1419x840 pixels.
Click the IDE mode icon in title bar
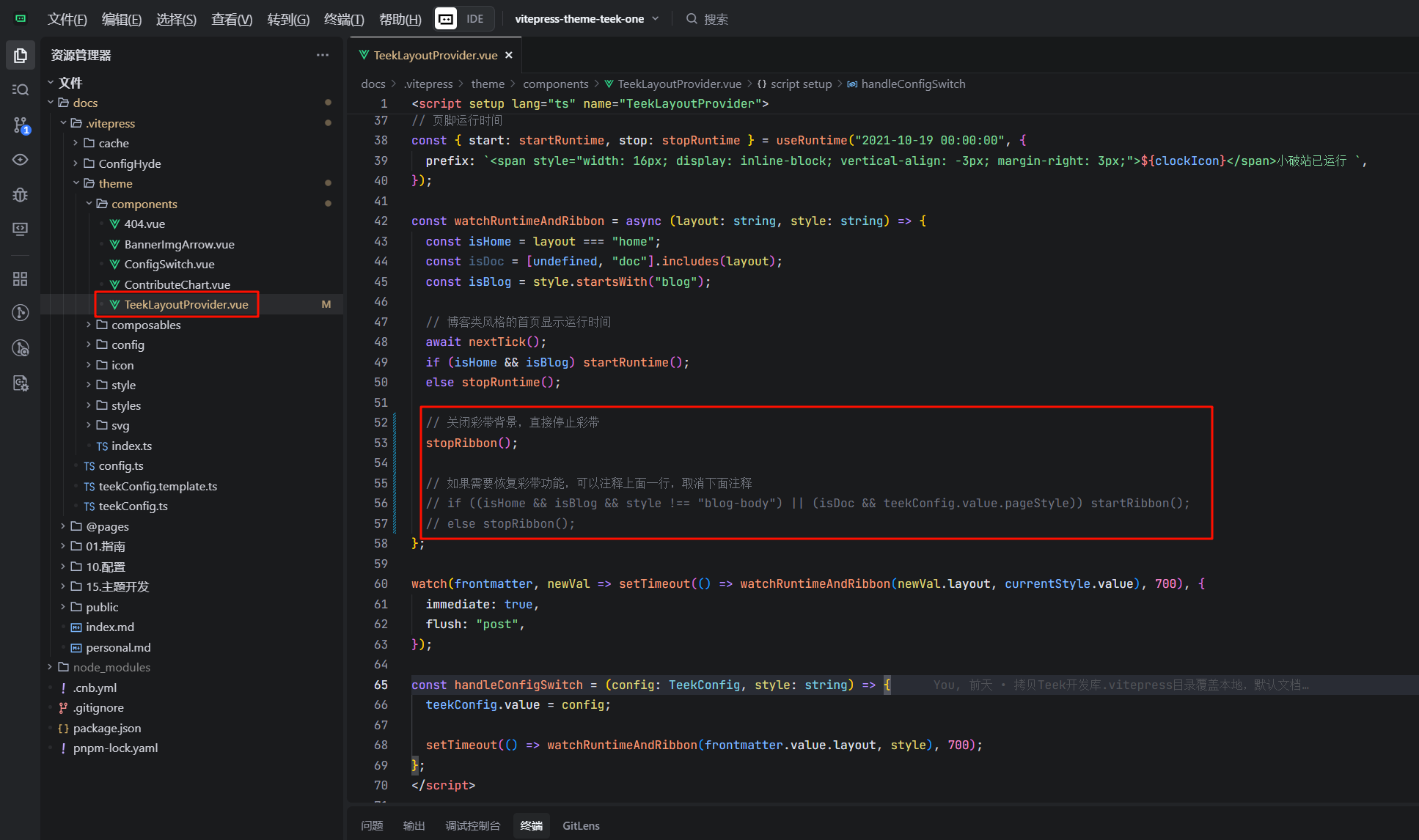446,19
